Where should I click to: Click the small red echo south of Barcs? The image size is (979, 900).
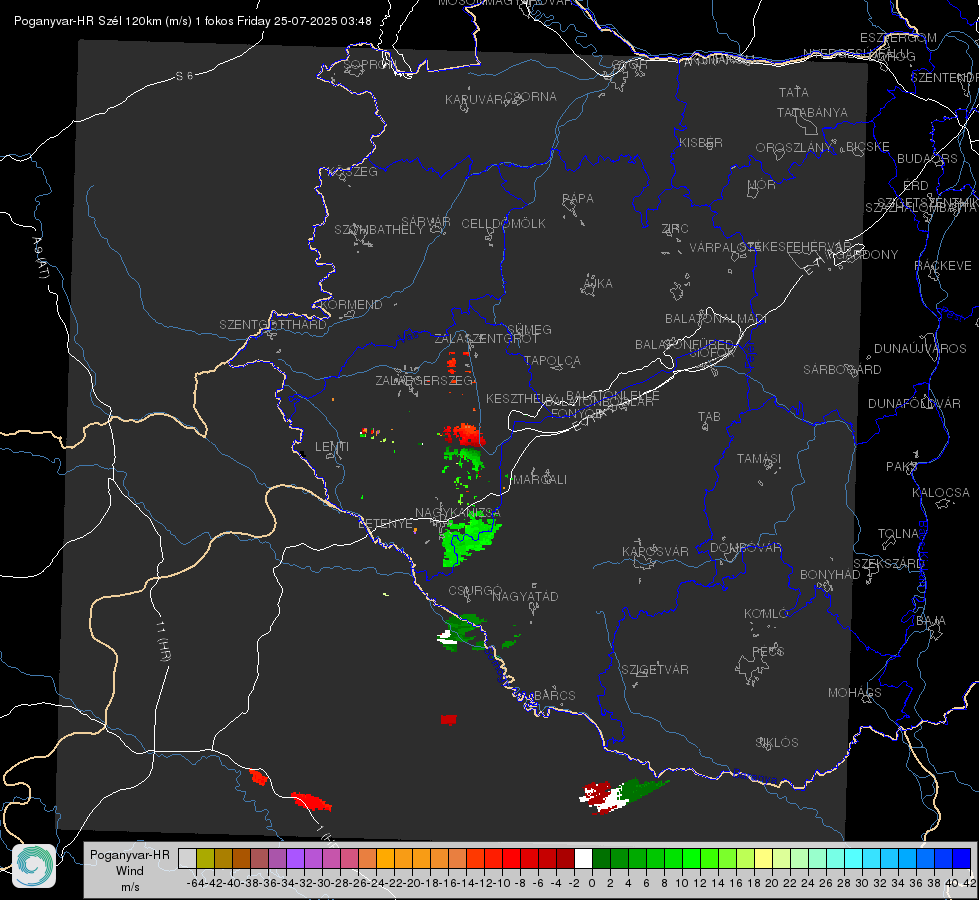coord(448,720)
